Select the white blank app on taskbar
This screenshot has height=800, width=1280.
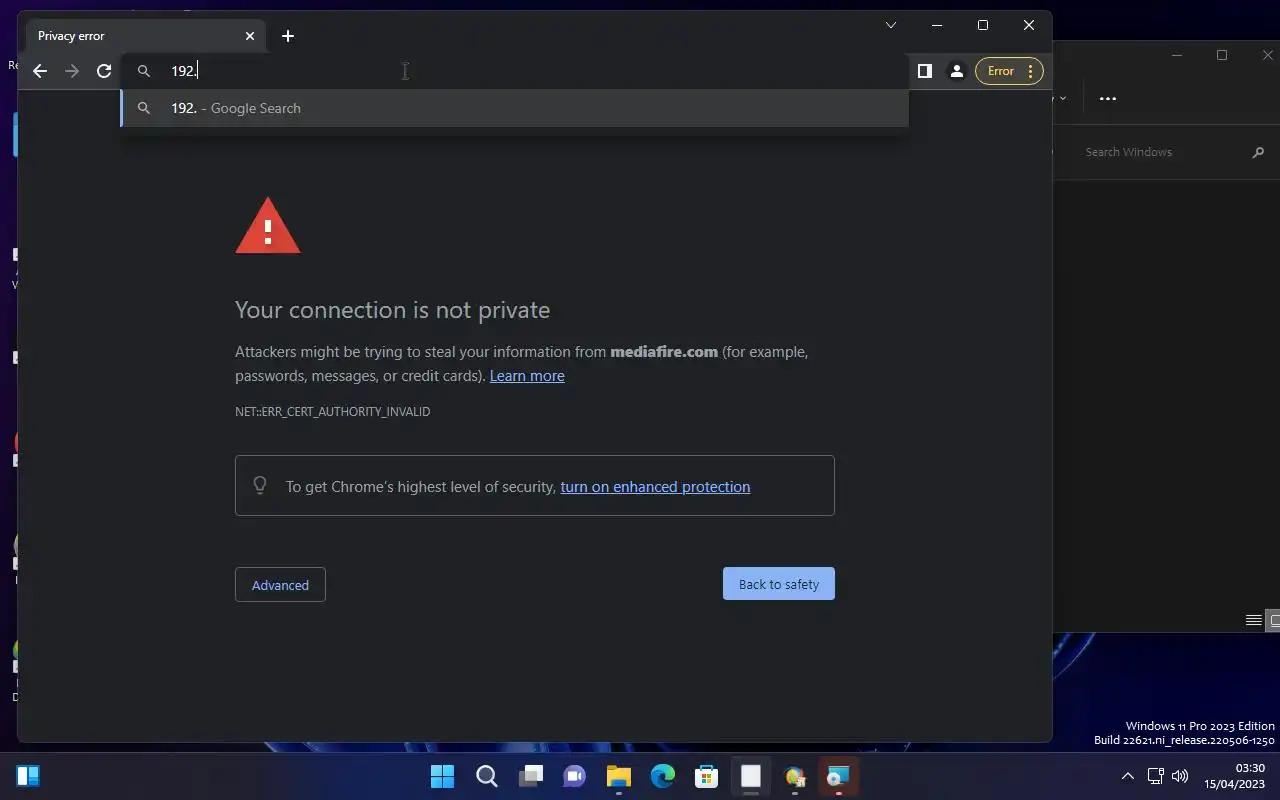tap(751, 776)
